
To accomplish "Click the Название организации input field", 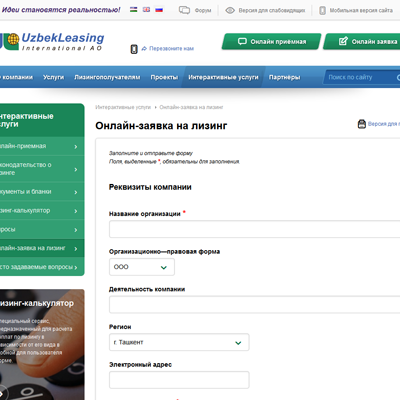I will pyautogui.click(x=255, y=229).
